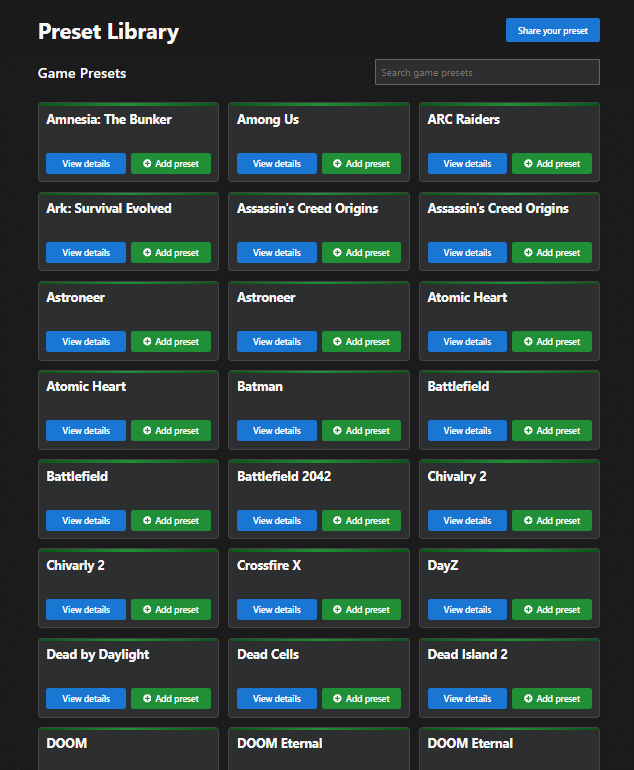Click the Dead Island 2 card title
634x770 pixels.
tap(468, 654)
